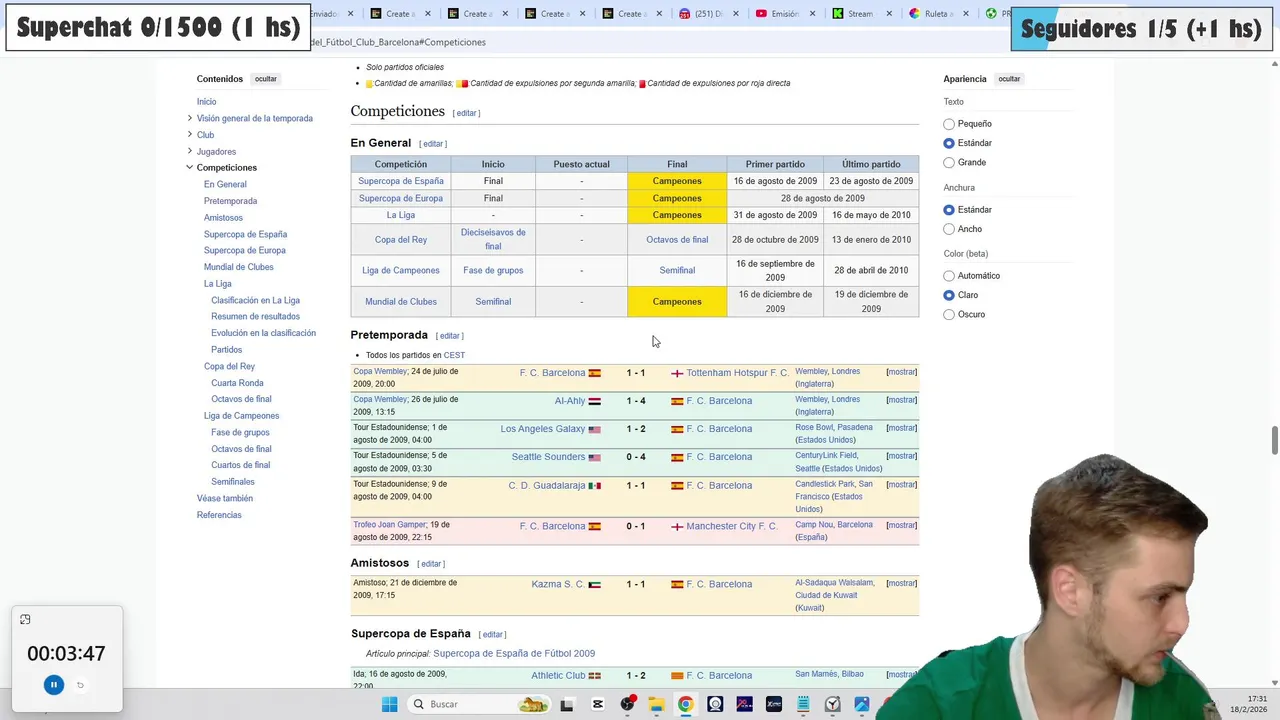Select Estándar width option
Screen dimensions: 1280x720
click(x=949, y=210)
